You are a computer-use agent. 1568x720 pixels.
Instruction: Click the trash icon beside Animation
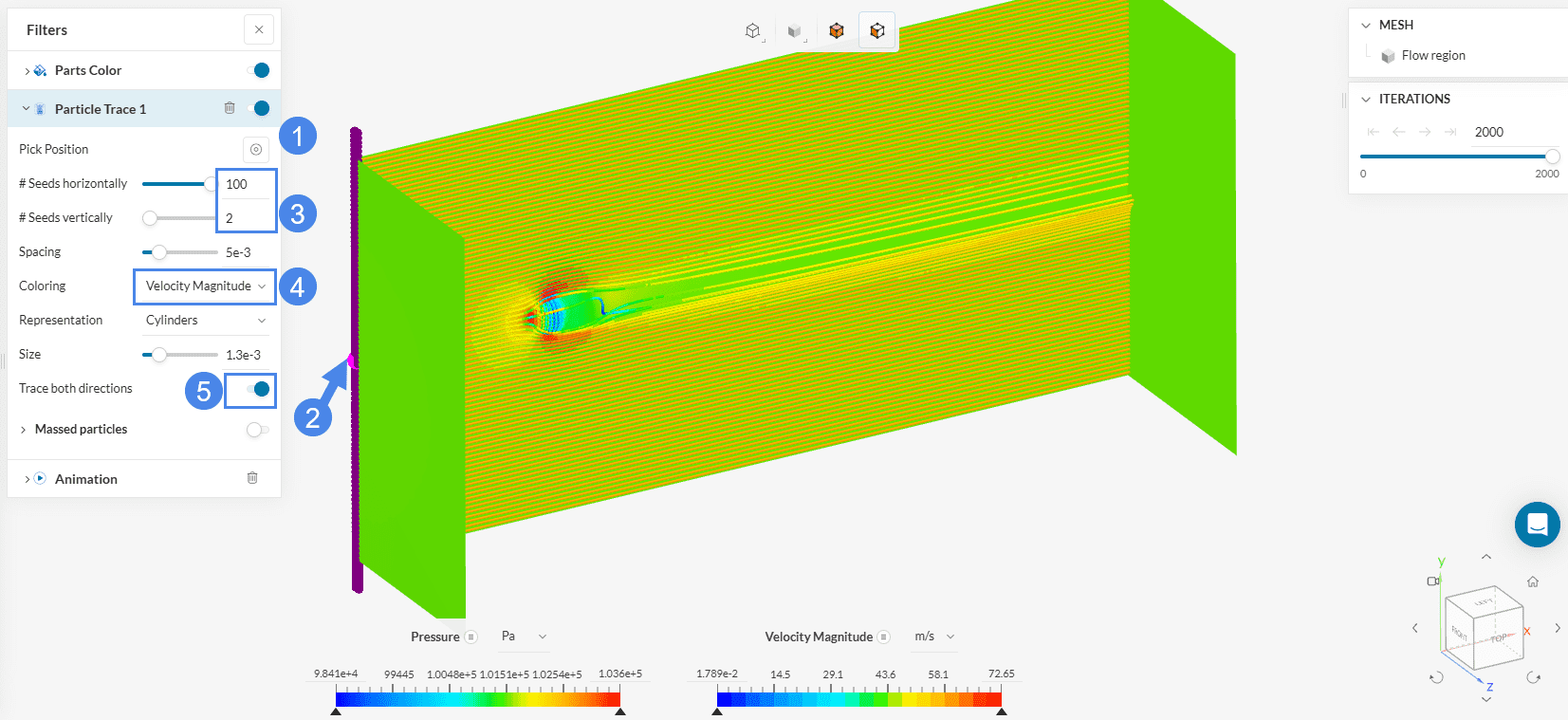252,478
